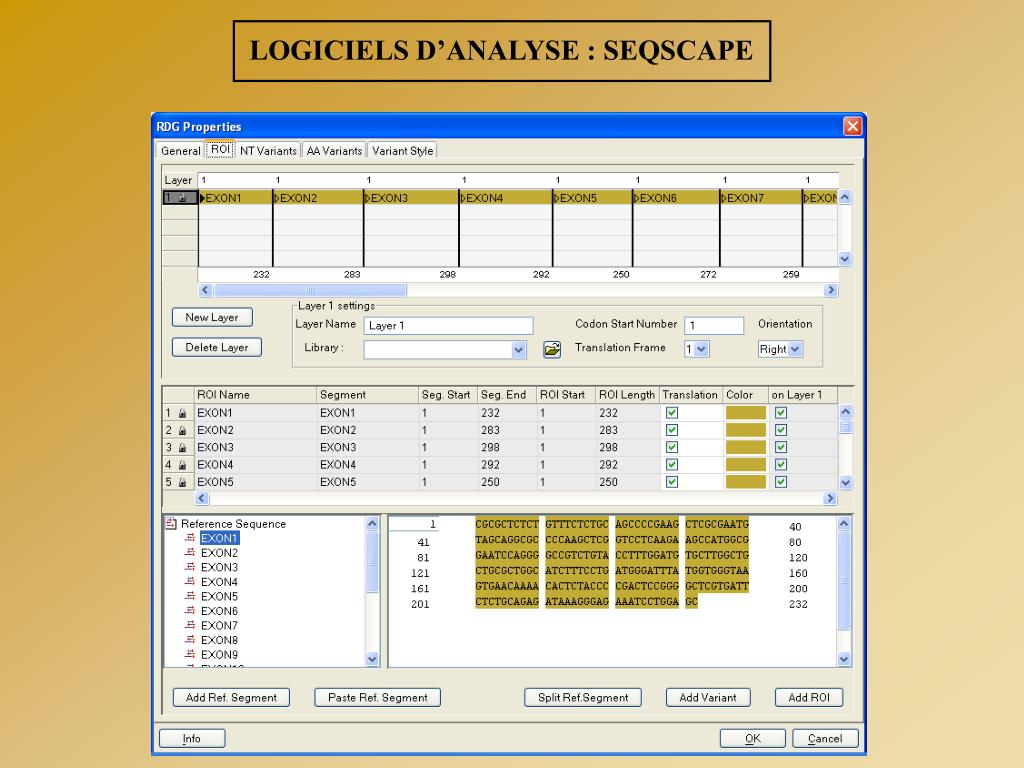Click the segment icon beside EXON9 in tree
The width and height of the screenshot is (1024, 768).
click(x=190, y=654)
